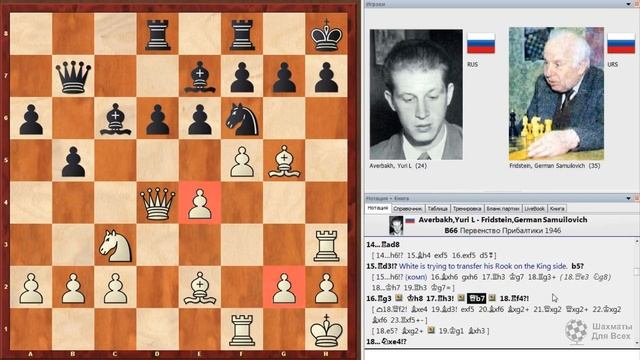Go to move 18.Rf4?! in notation

(x=514, y=298)
